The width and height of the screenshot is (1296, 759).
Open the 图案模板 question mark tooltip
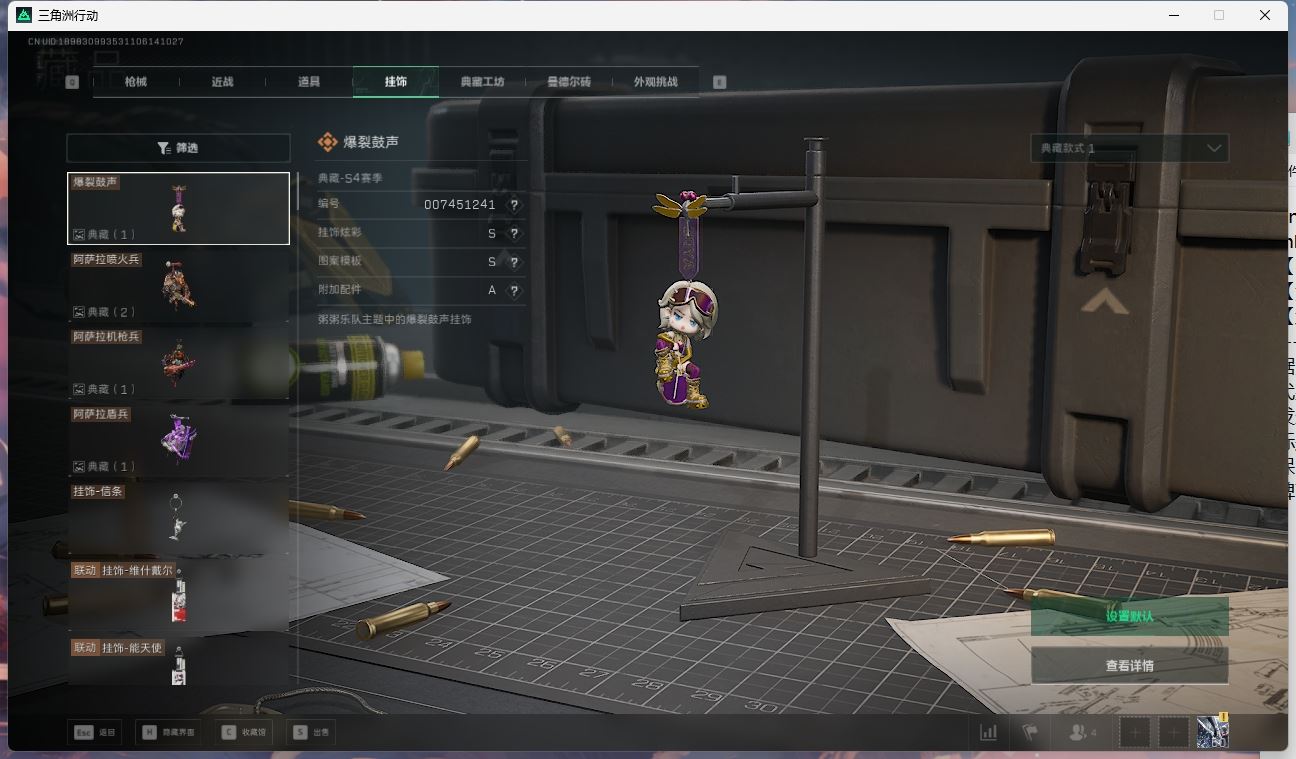click(514, 262)
